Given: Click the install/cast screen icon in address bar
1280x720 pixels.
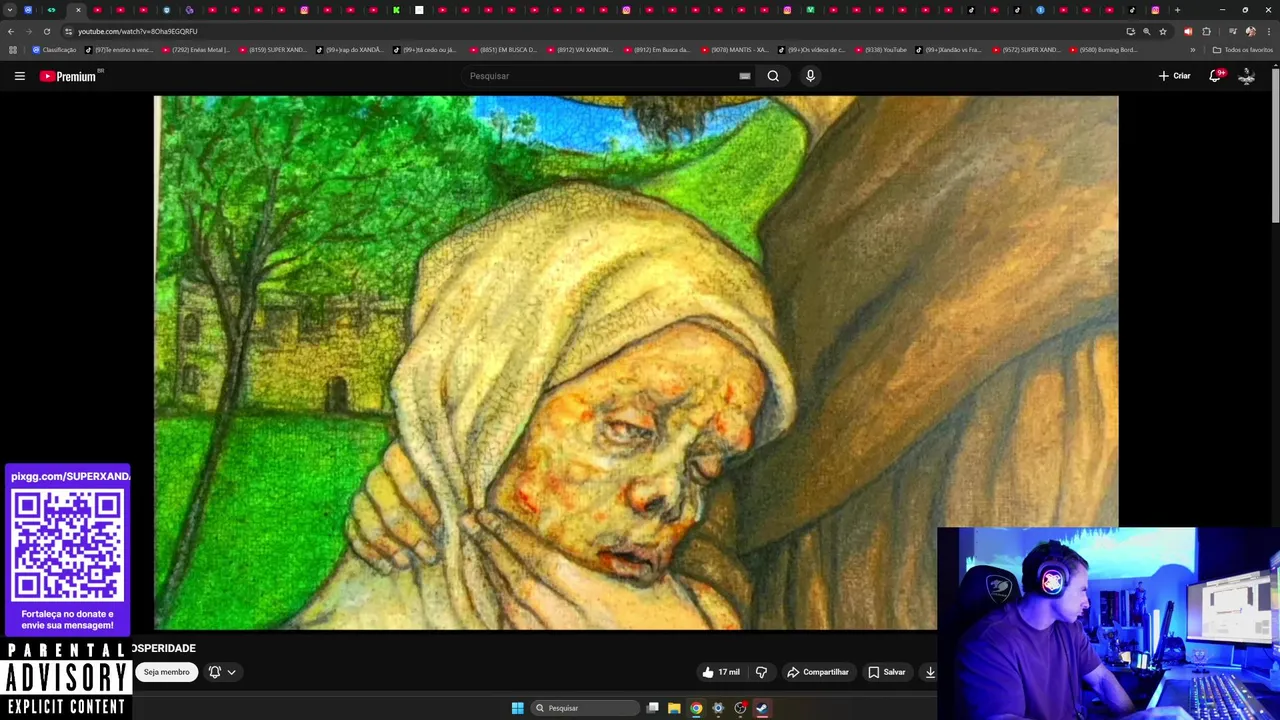Looking at the screenshot, I should (1130, 31).
